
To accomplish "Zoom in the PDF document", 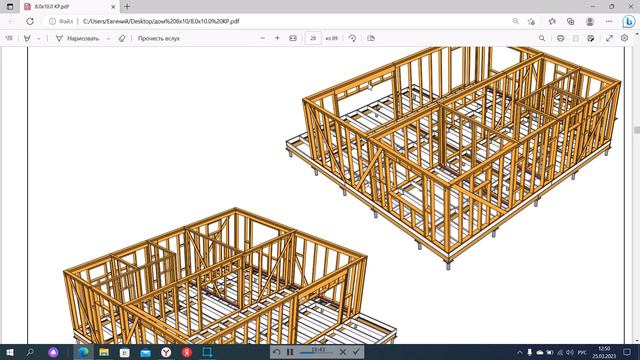I will click(277, 38).
